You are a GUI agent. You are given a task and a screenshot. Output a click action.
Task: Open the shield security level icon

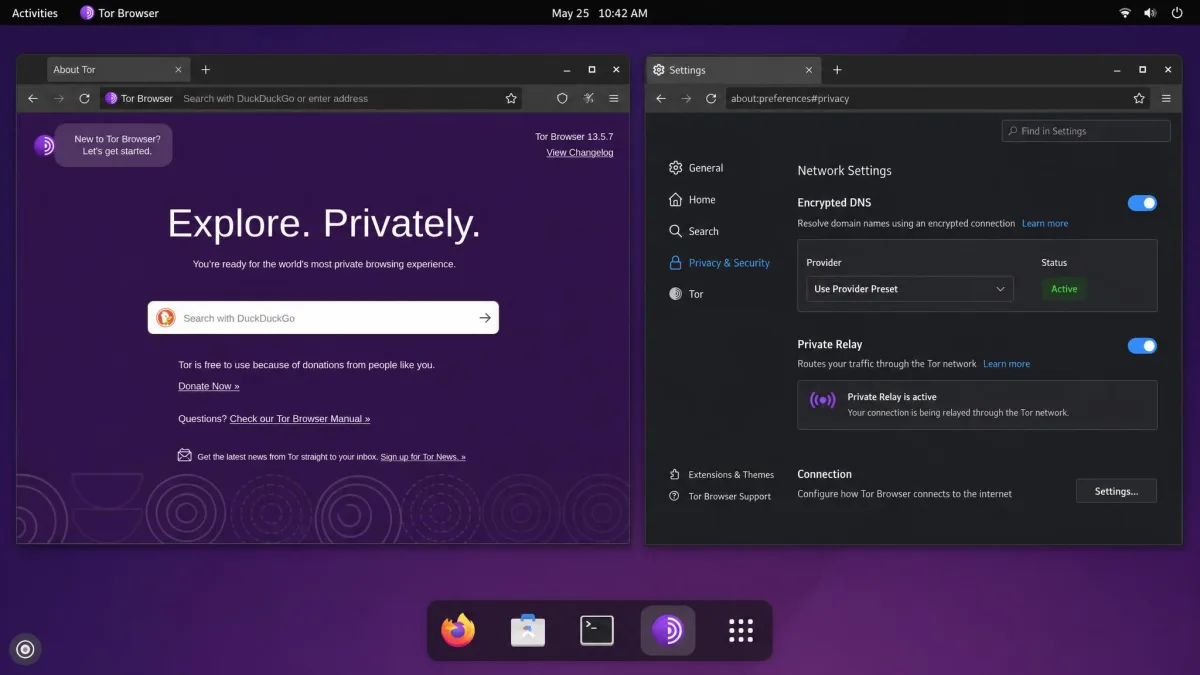562,98
